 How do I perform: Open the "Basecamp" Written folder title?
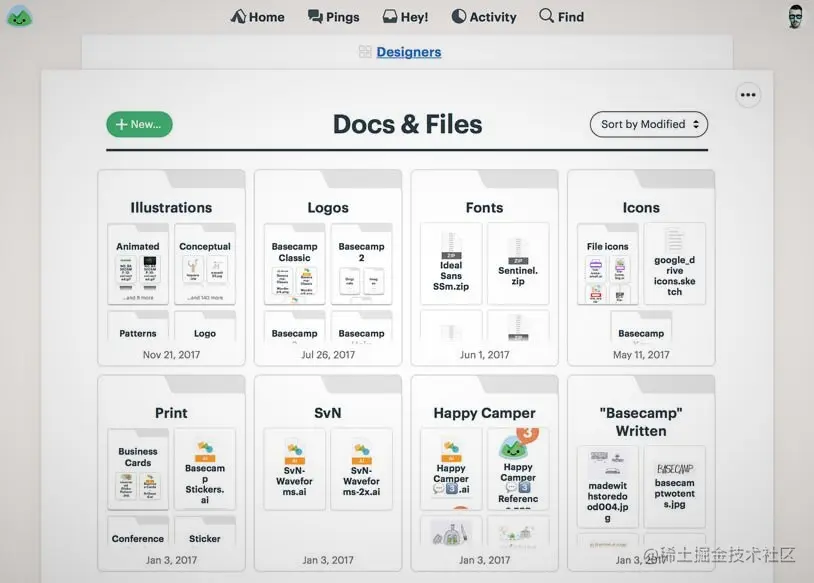[641, 422]
